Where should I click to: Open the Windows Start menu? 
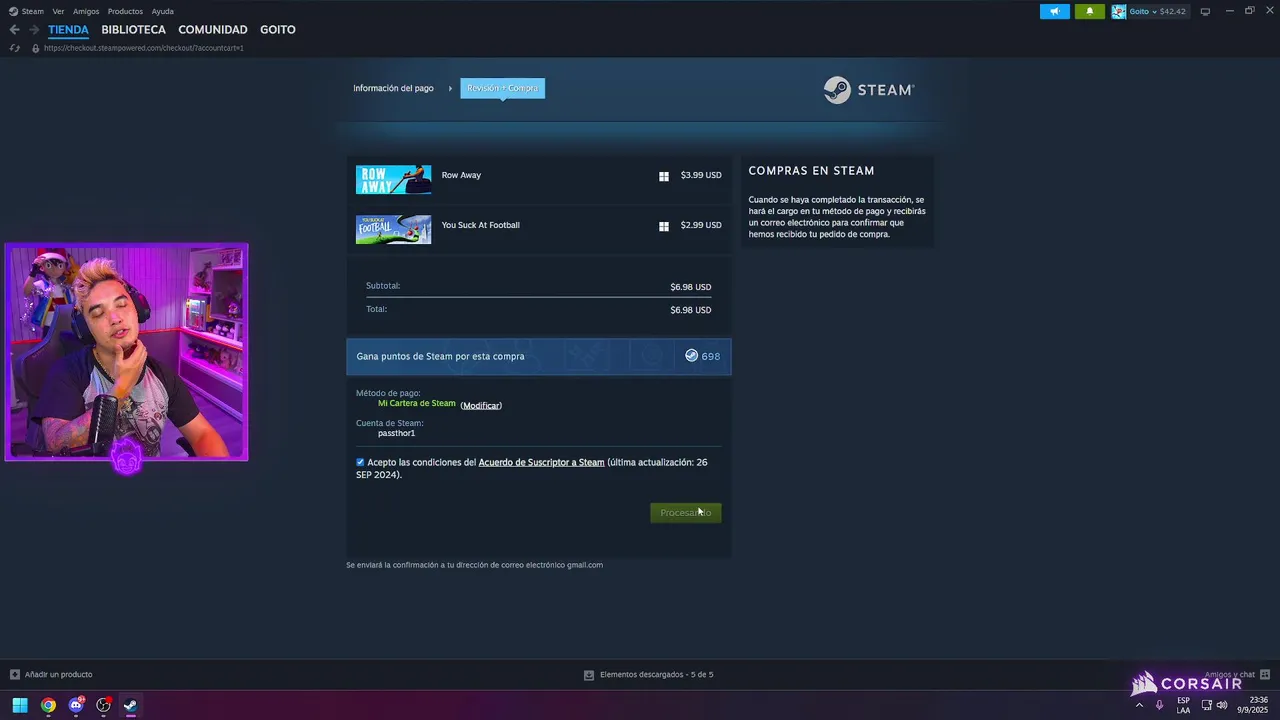tap(20, 705)
